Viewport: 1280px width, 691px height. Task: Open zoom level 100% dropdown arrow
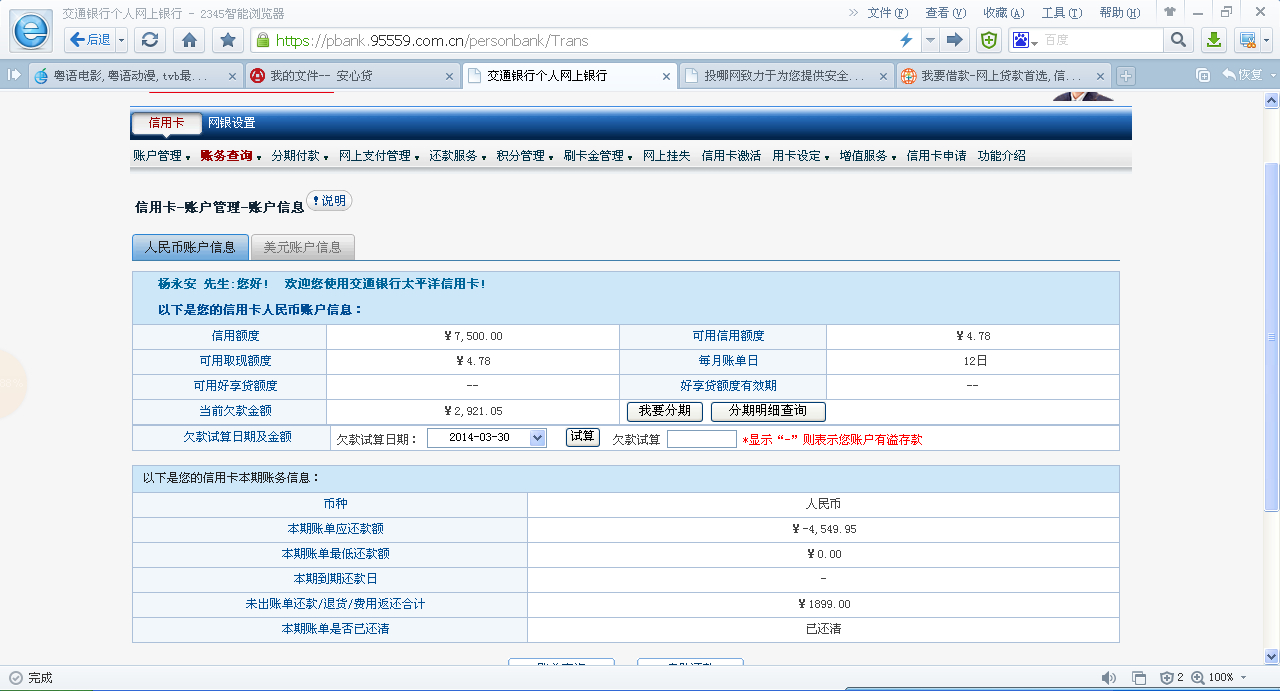(x=1244, y=678)
